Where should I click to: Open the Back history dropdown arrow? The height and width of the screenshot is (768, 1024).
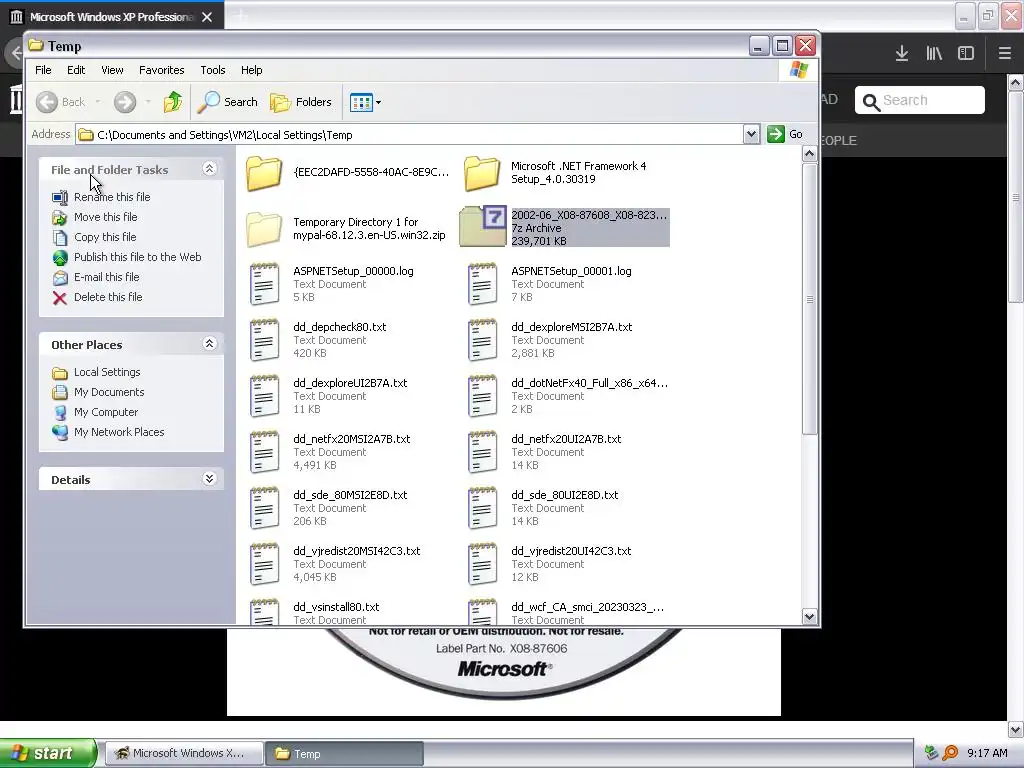point(98,102)
